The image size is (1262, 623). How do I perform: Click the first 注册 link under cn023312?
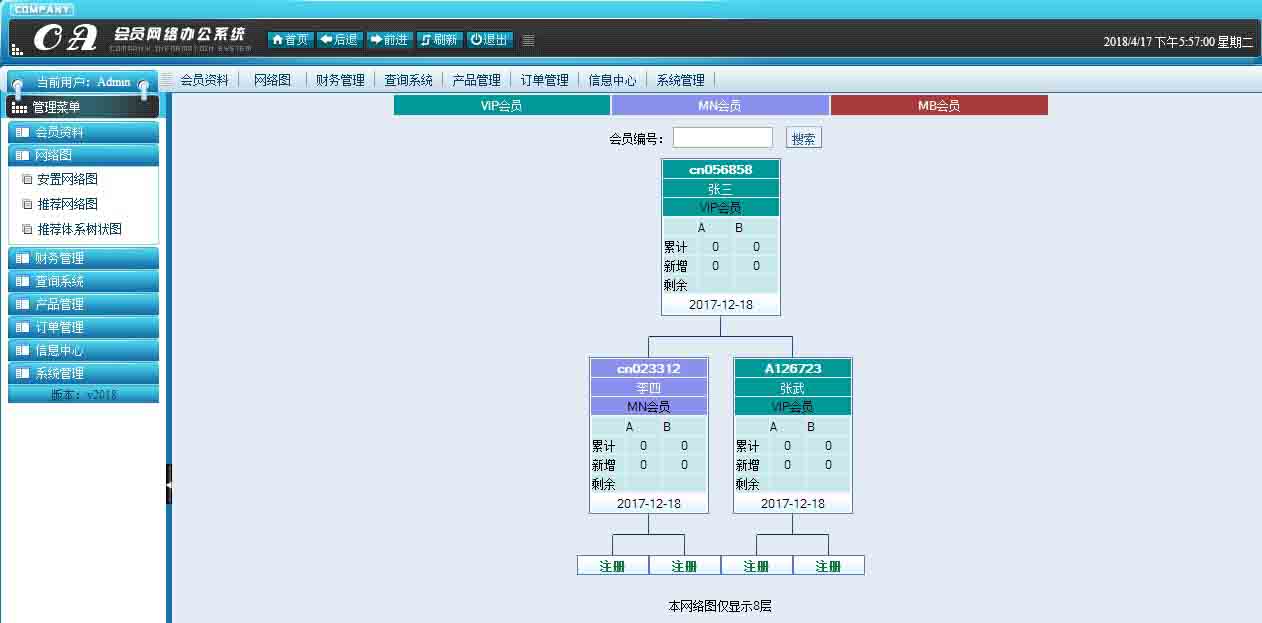pyautogui.click(x=612, y=566)
